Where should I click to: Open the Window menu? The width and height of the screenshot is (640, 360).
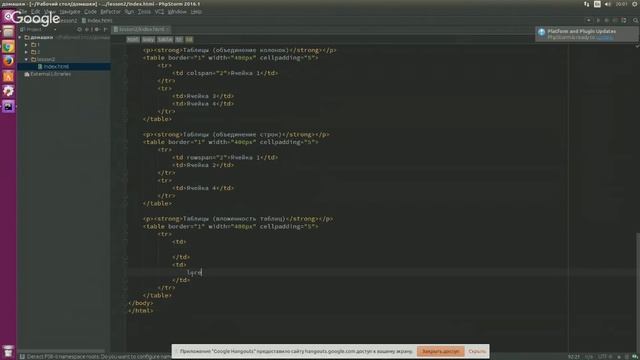point(177,12)
